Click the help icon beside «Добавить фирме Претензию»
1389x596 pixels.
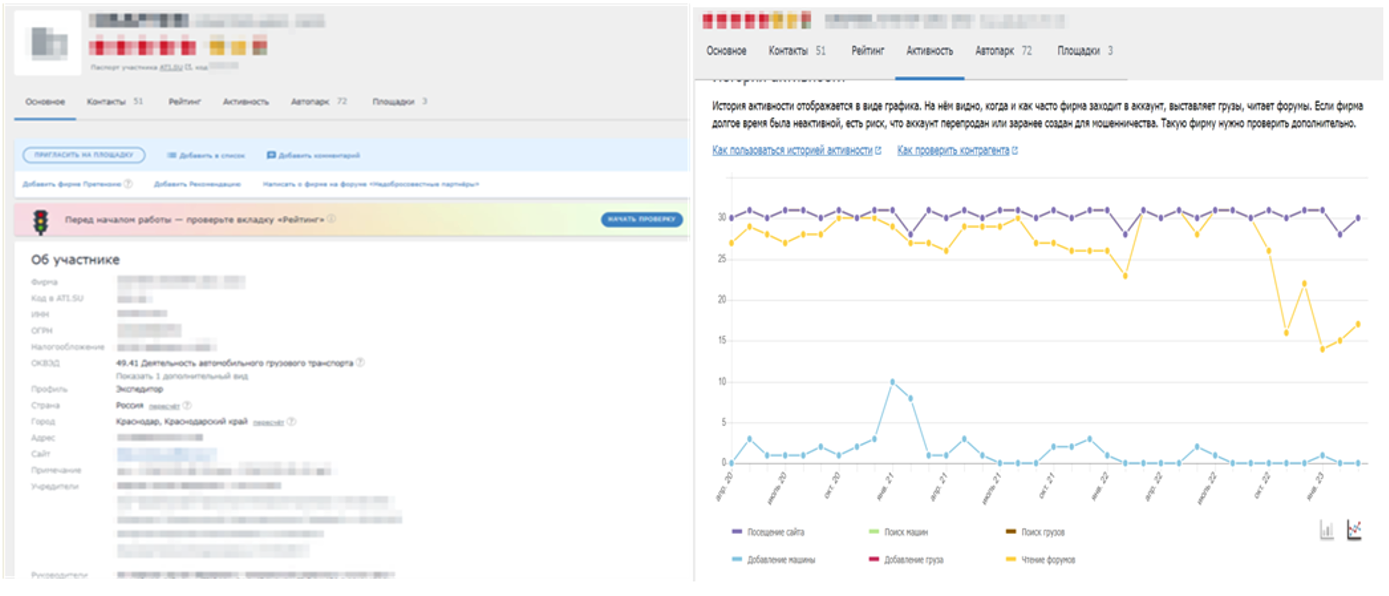pyautogui.click(x=128, y=184)
